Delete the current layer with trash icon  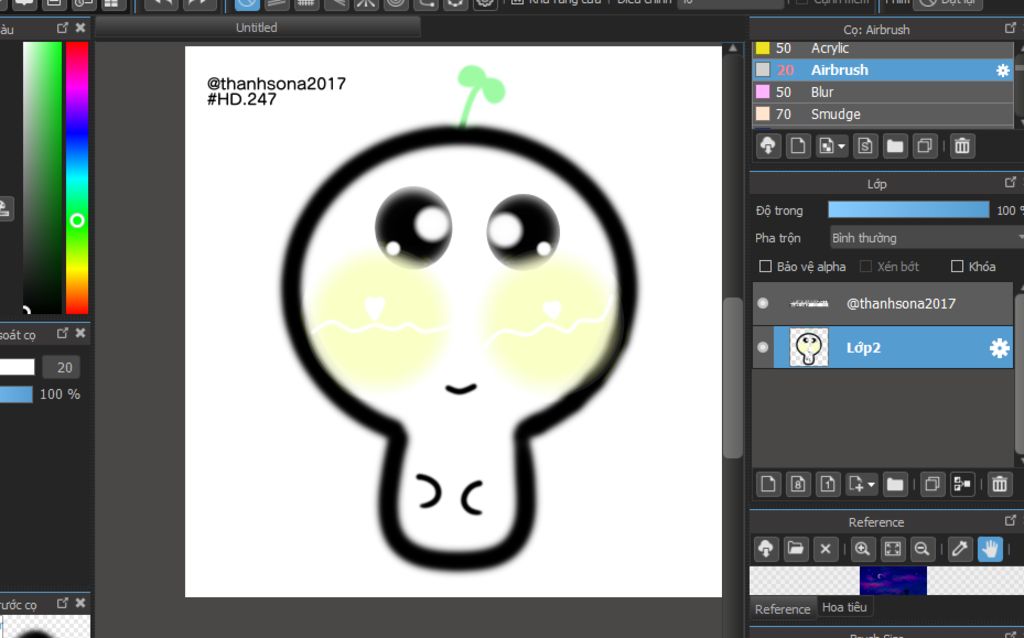pyautogui.click(x=999, y=484)
